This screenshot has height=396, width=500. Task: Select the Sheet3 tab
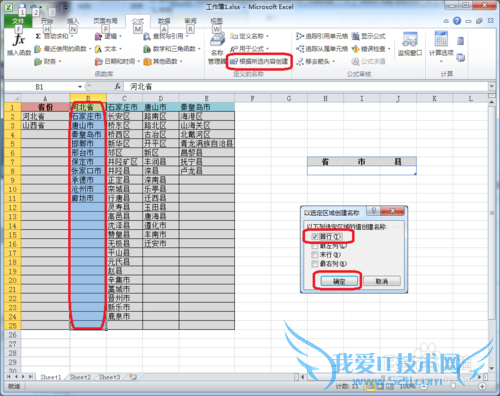109,377
